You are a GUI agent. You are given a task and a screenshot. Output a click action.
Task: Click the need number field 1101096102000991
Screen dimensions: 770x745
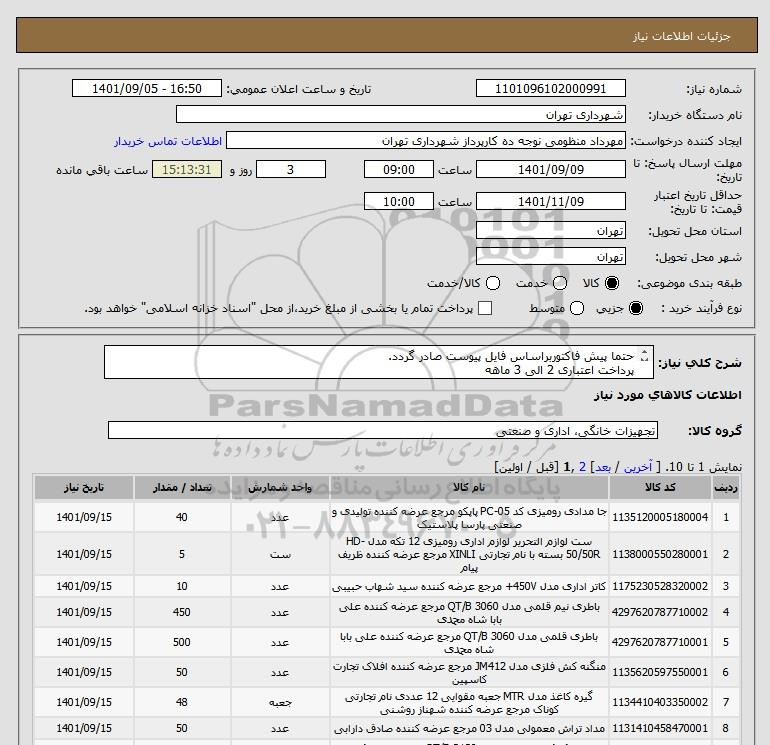550,88
